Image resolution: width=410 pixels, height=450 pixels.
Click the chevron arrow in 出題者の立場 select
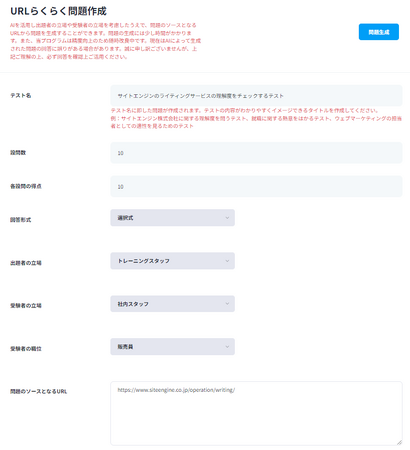coord(227,261)
